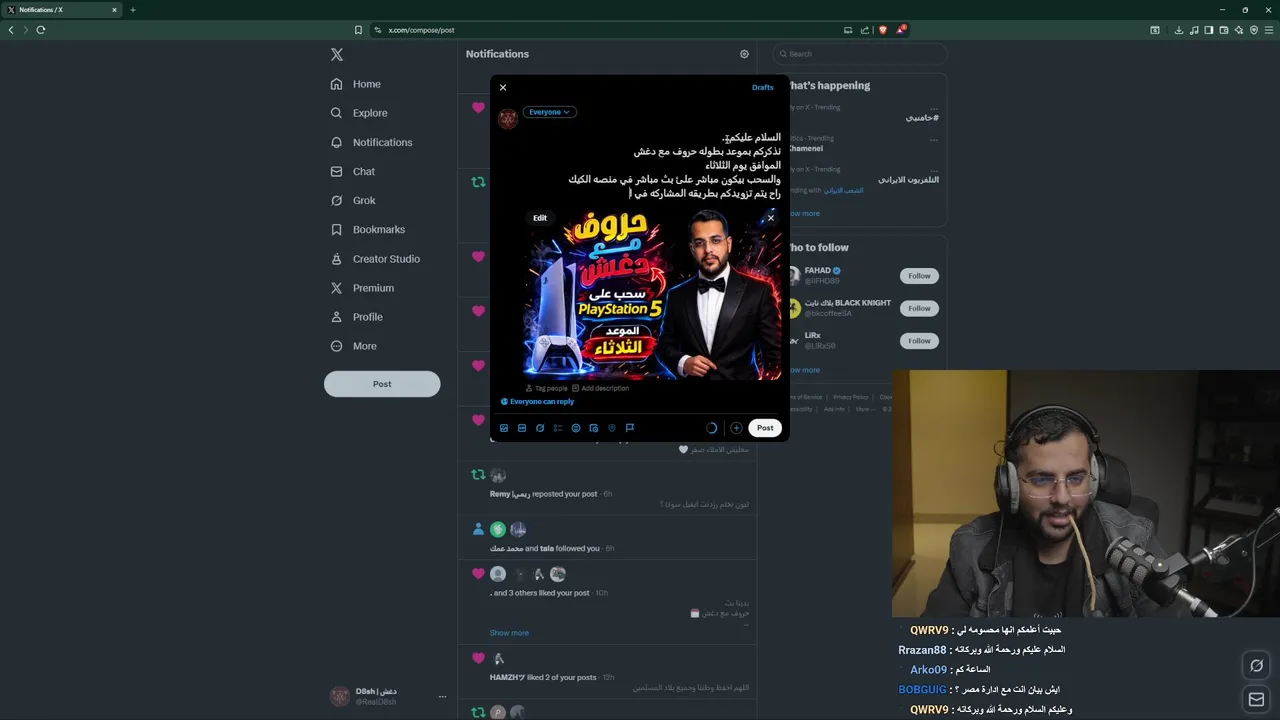
Task: Click Add description under the image
Action: click(x=601, y=388)
